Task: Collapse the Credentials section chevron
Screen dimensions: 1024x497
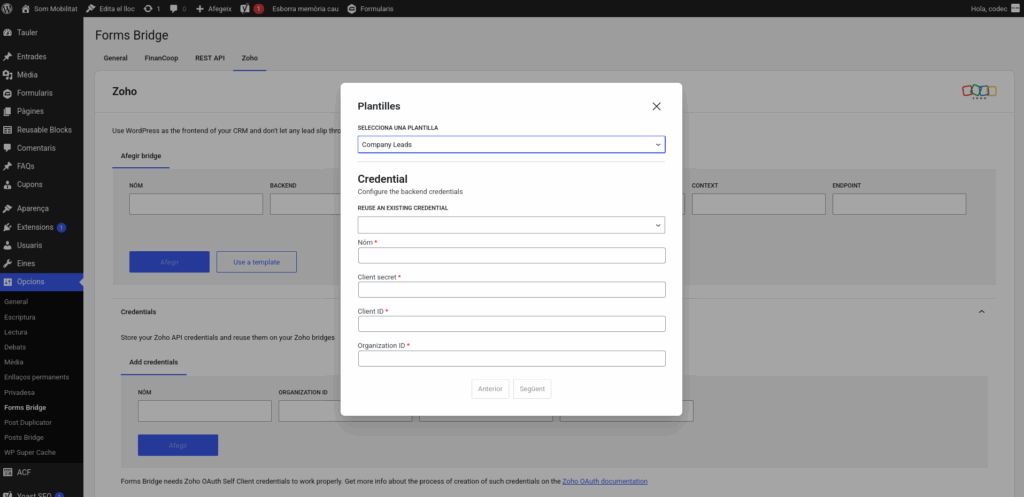Action: (981, 312)
